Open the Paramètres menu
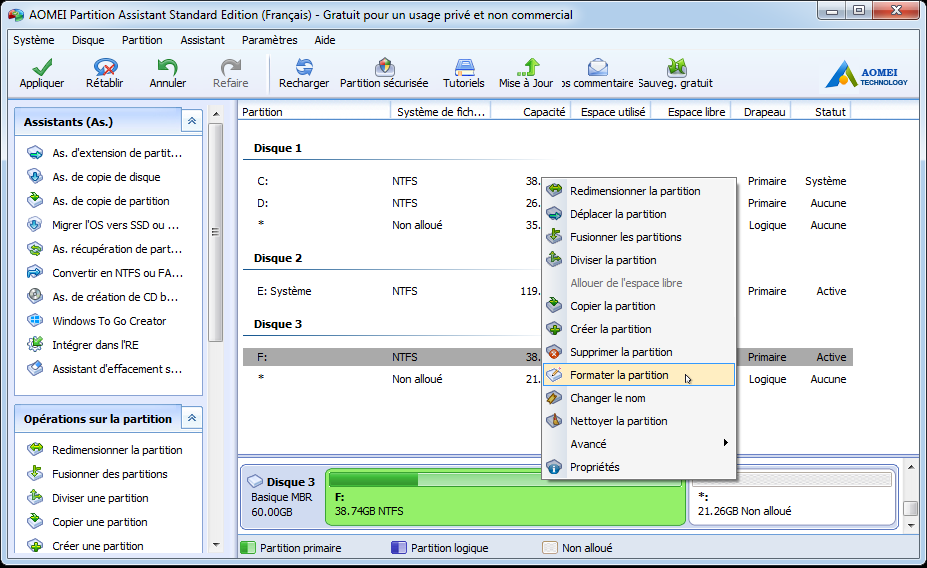This screenshot has width=927, height=568. [x=270, y=40]
